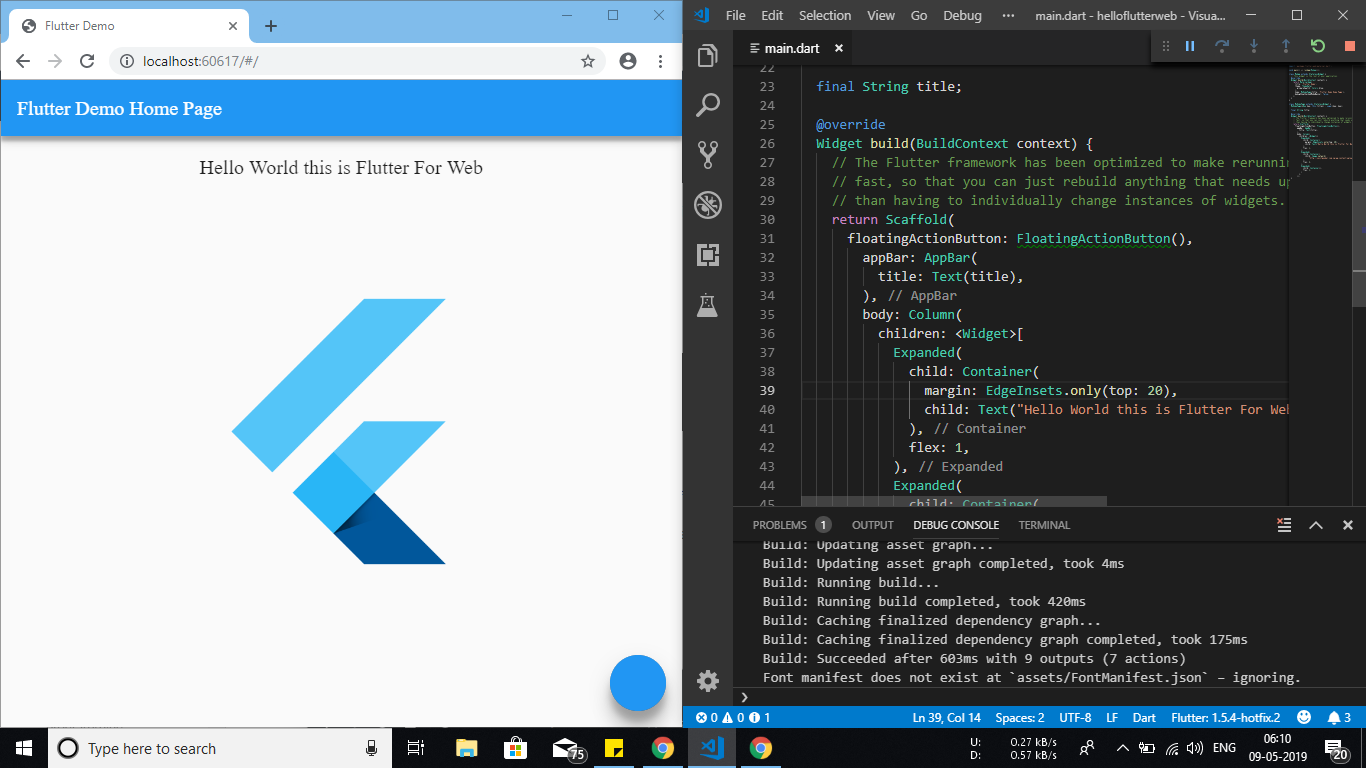1366x768 pixels.
Task: Change indentation via Spaces: 2
Action: click(x=1020, y=718)
